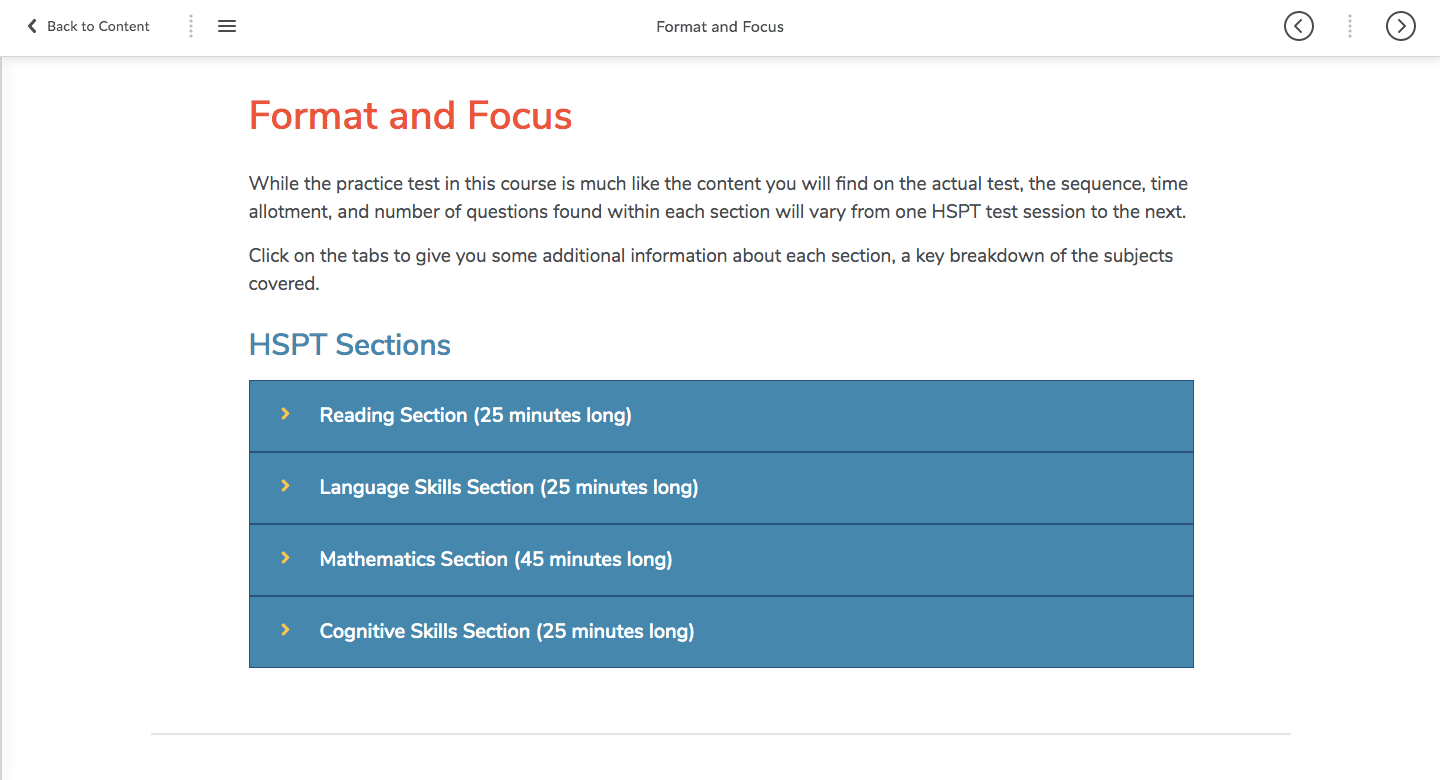This screenshot has height=780, width=1440.
Task: Click the HSPT Sections subheading
Action: (350, 345)
